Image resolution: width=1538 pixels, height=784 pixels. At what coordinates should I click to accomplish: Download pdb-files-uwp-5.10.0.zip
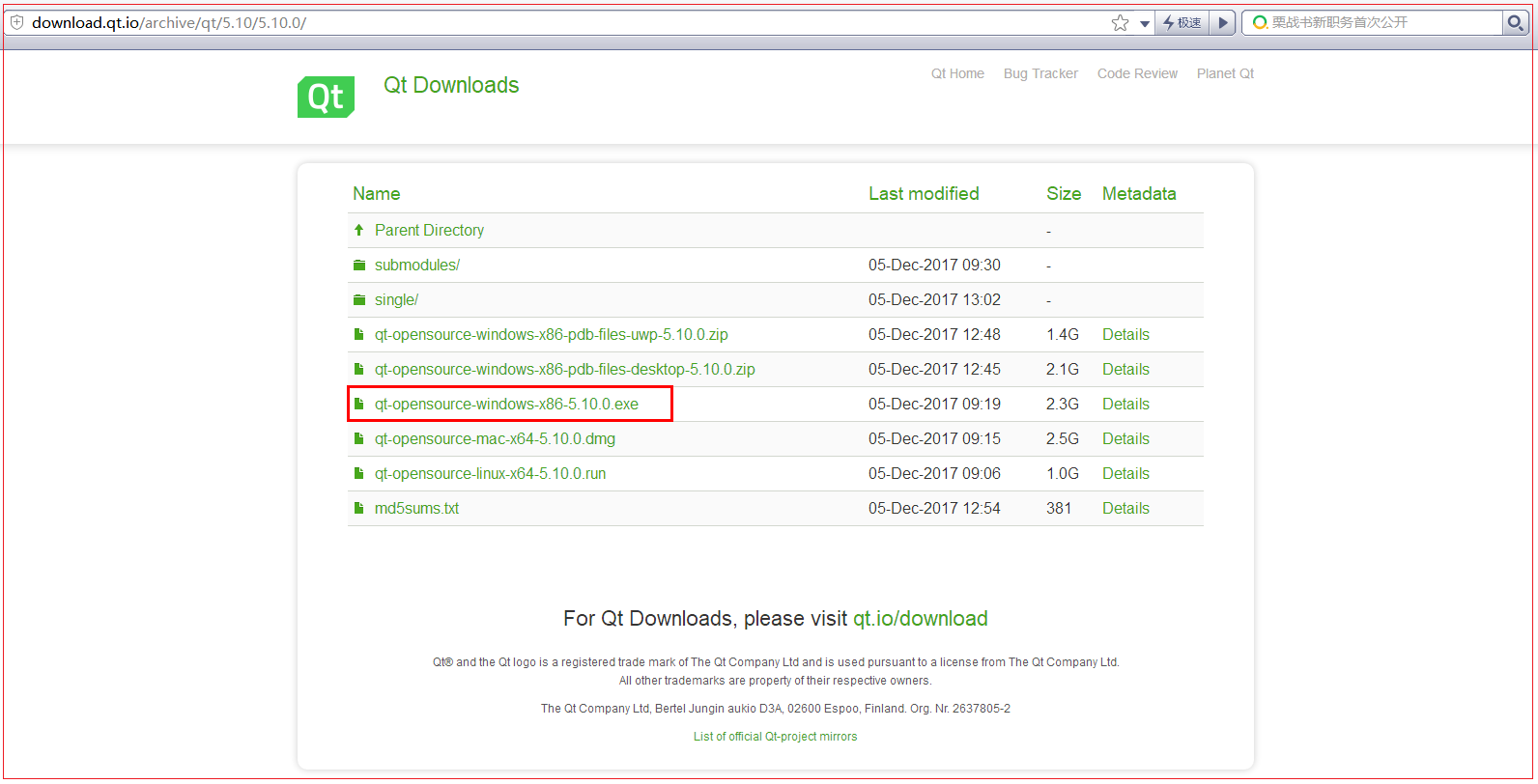552,334
